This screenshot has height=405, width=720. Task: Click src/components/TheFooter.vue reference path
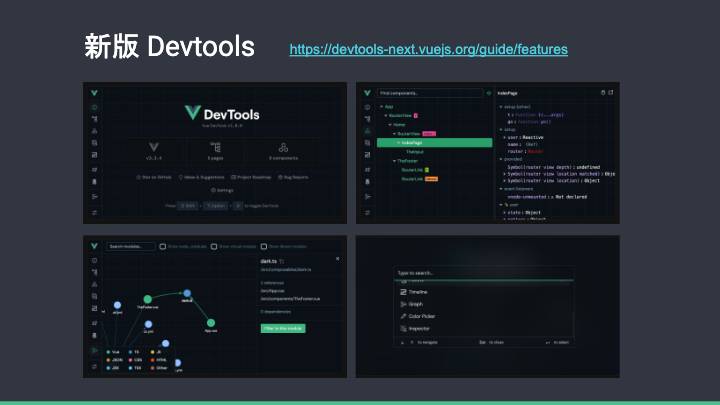pyautogui.click(x=290, y=299)
